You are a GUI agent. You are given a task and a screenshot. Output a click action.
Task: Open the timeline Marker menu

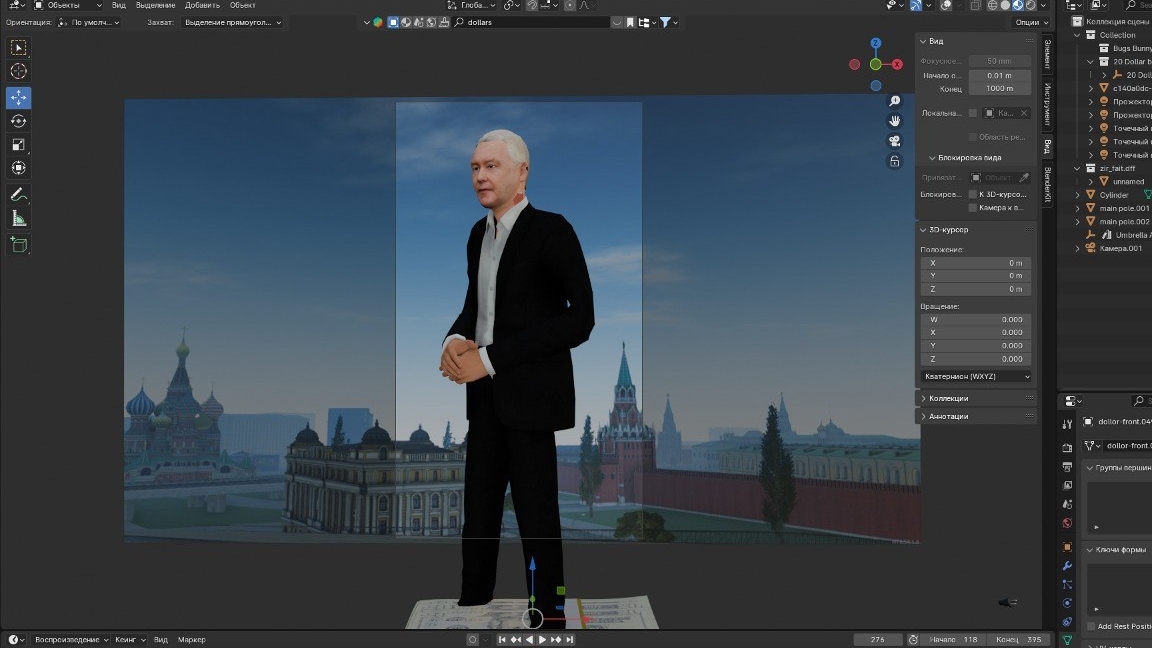(192, 640)
